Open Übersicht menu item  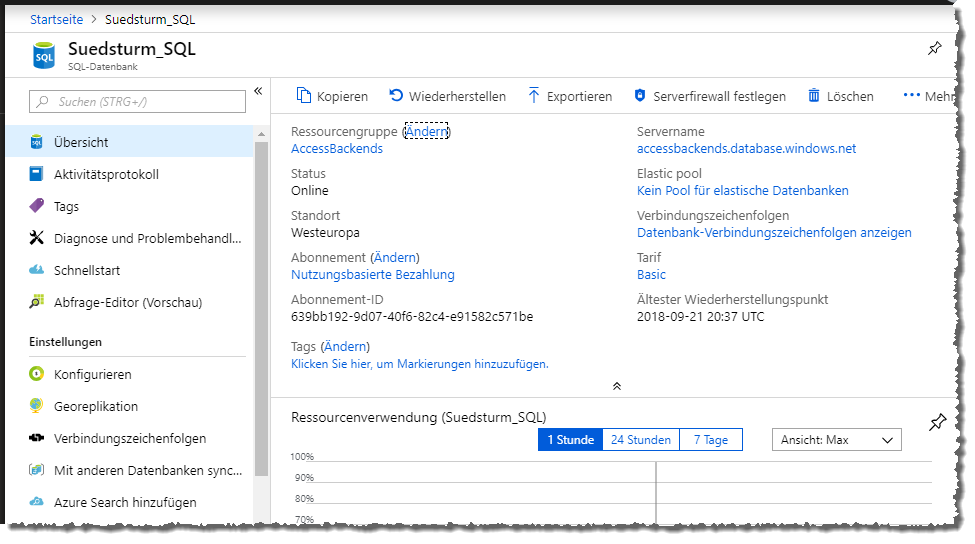coord(129,142)
